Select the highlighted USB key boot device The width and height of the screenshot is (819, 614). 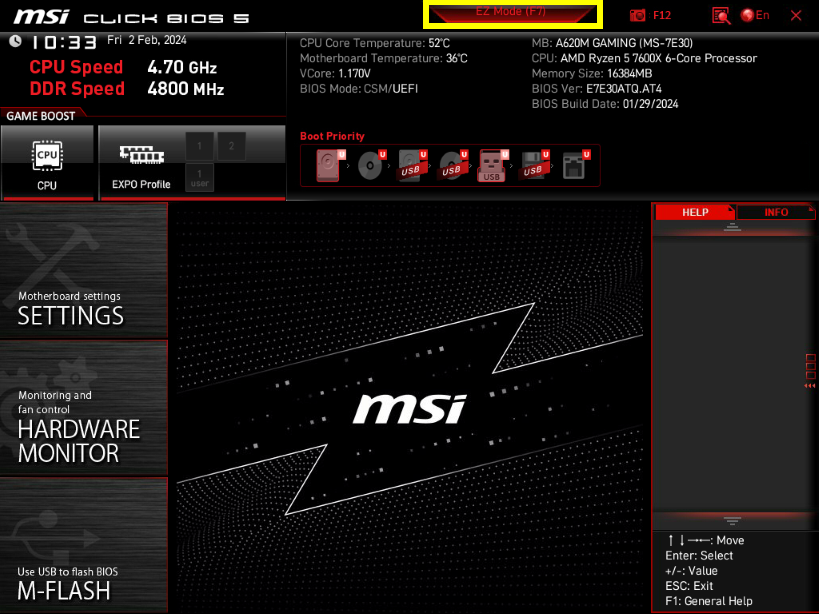coord(493,166)
